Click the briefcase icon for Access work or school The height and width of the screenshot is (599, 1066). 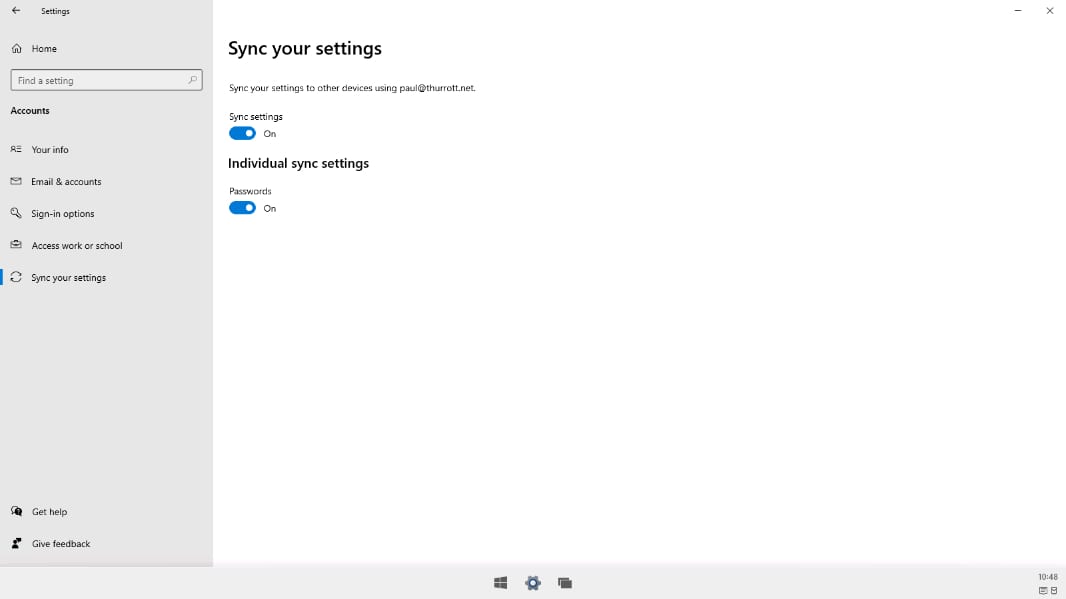(16, 245)
